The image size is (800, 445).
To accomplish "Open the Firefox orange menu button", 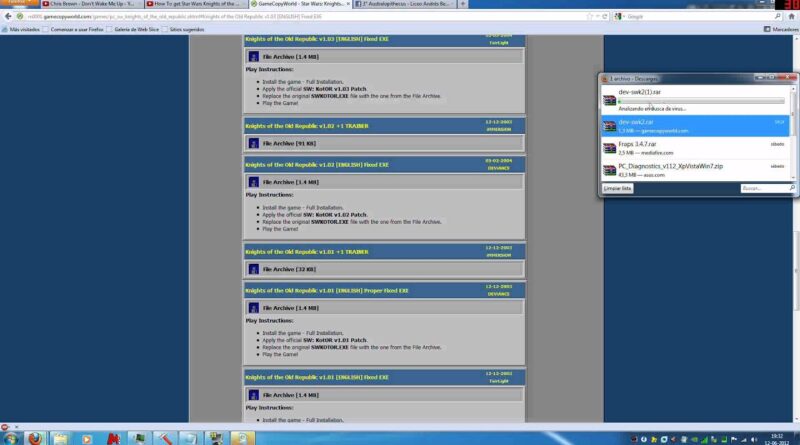I will 19,3.
